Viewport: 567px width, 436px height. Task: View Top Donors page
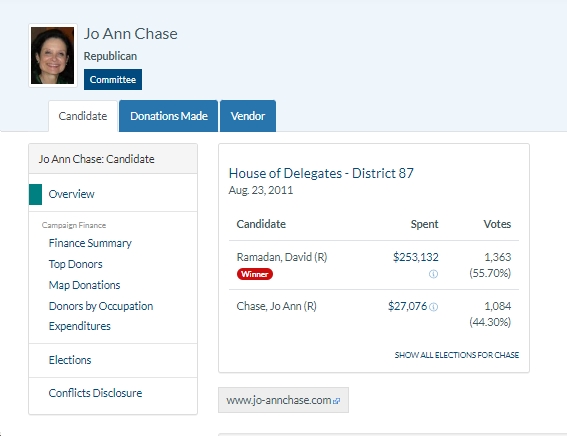click(75, 264)
